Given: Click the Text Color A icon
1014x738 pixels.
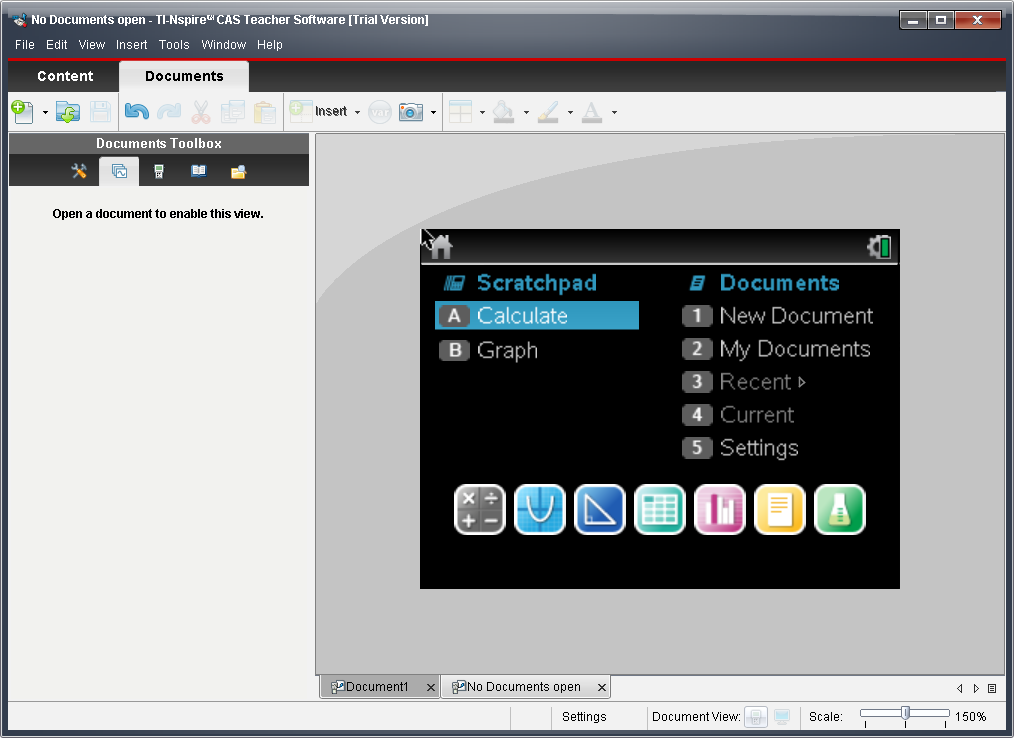Looking at the screenshot, I should [592, 112].
